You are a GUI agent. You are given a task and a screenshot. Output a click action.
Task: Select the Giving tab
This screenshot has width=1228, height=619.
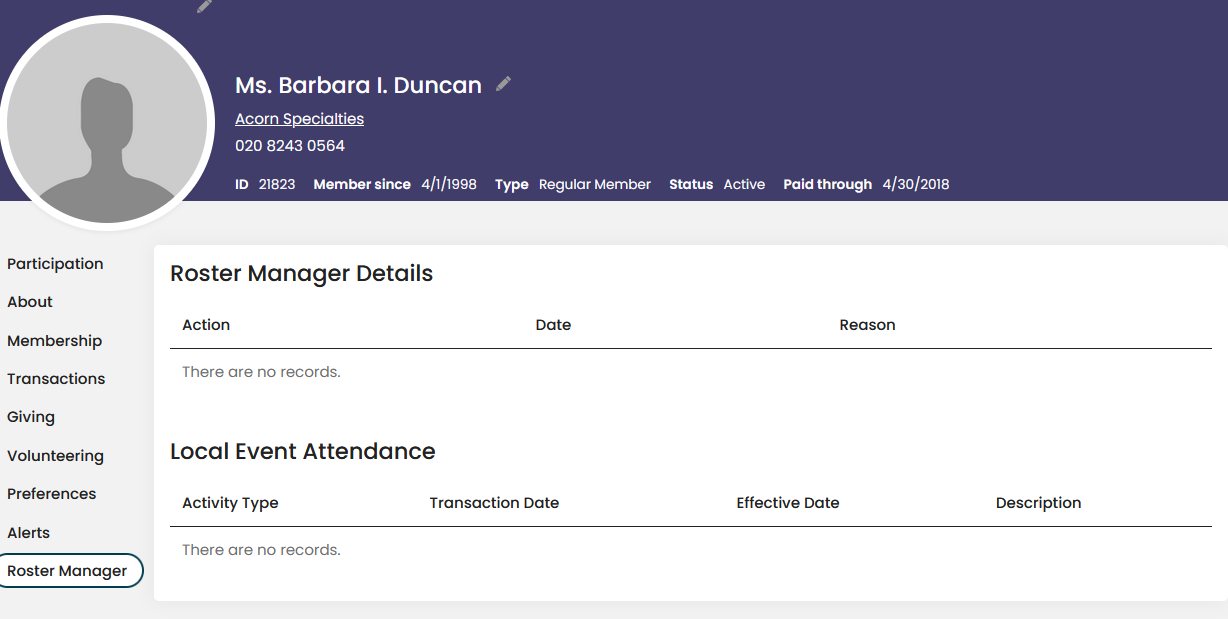pos(31,417)
